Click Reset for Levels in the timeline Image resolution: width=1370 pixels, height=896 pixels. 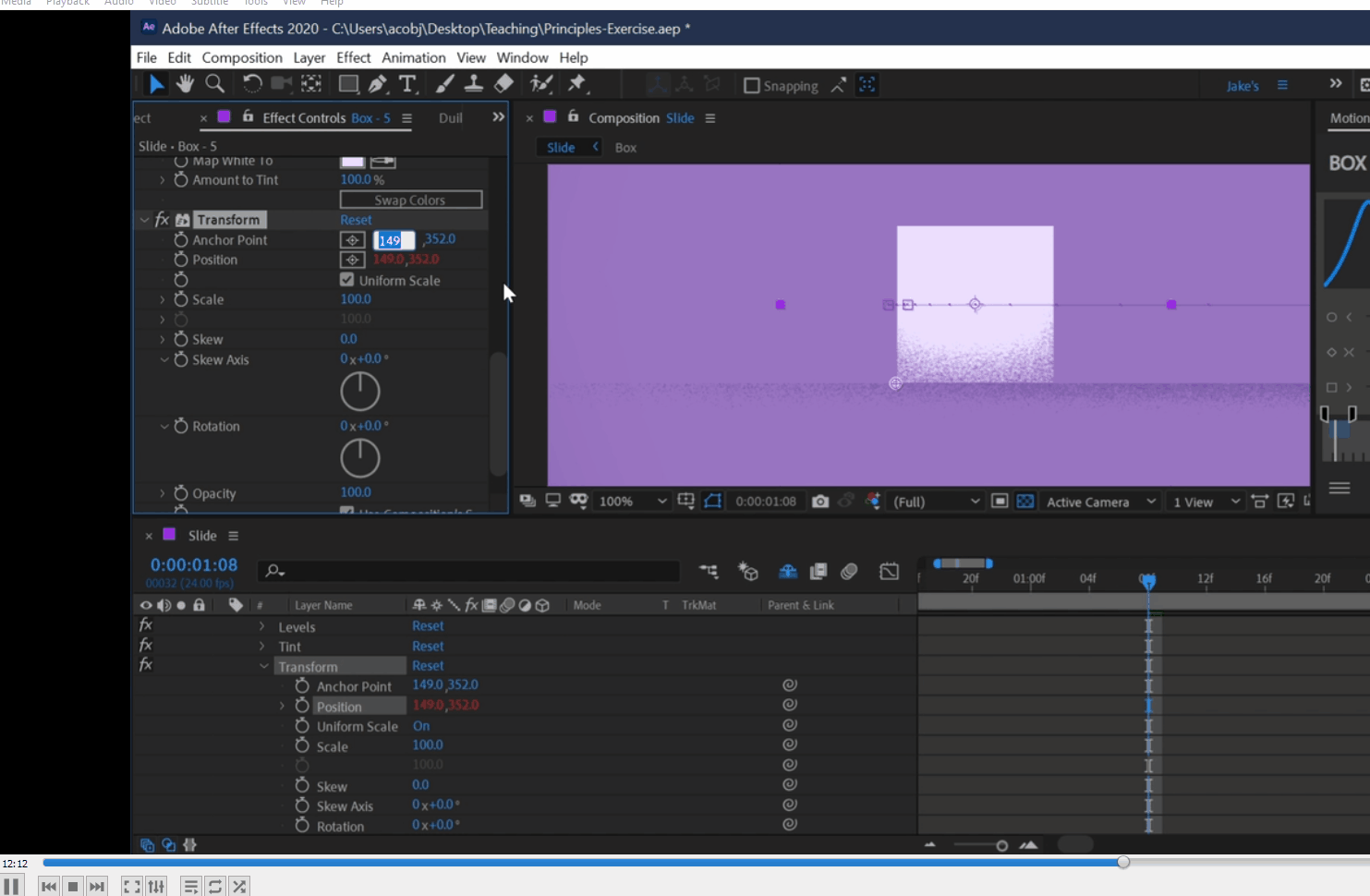point(428,625)
